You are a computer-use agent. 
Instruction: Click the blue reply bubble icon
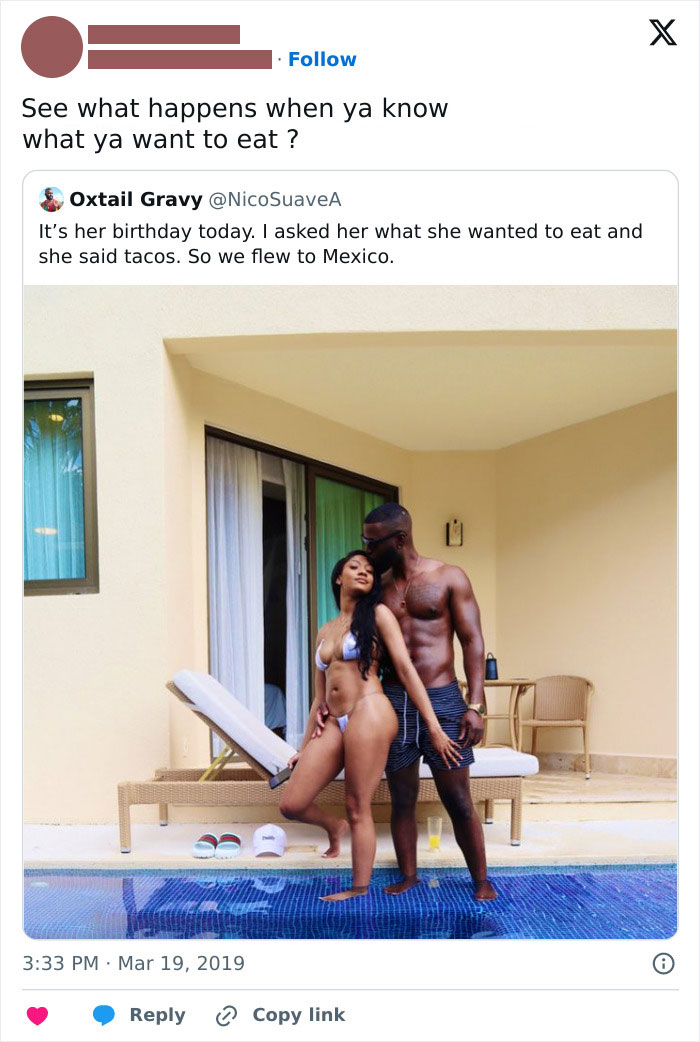pyautogui.click(x=104, y=1015)
